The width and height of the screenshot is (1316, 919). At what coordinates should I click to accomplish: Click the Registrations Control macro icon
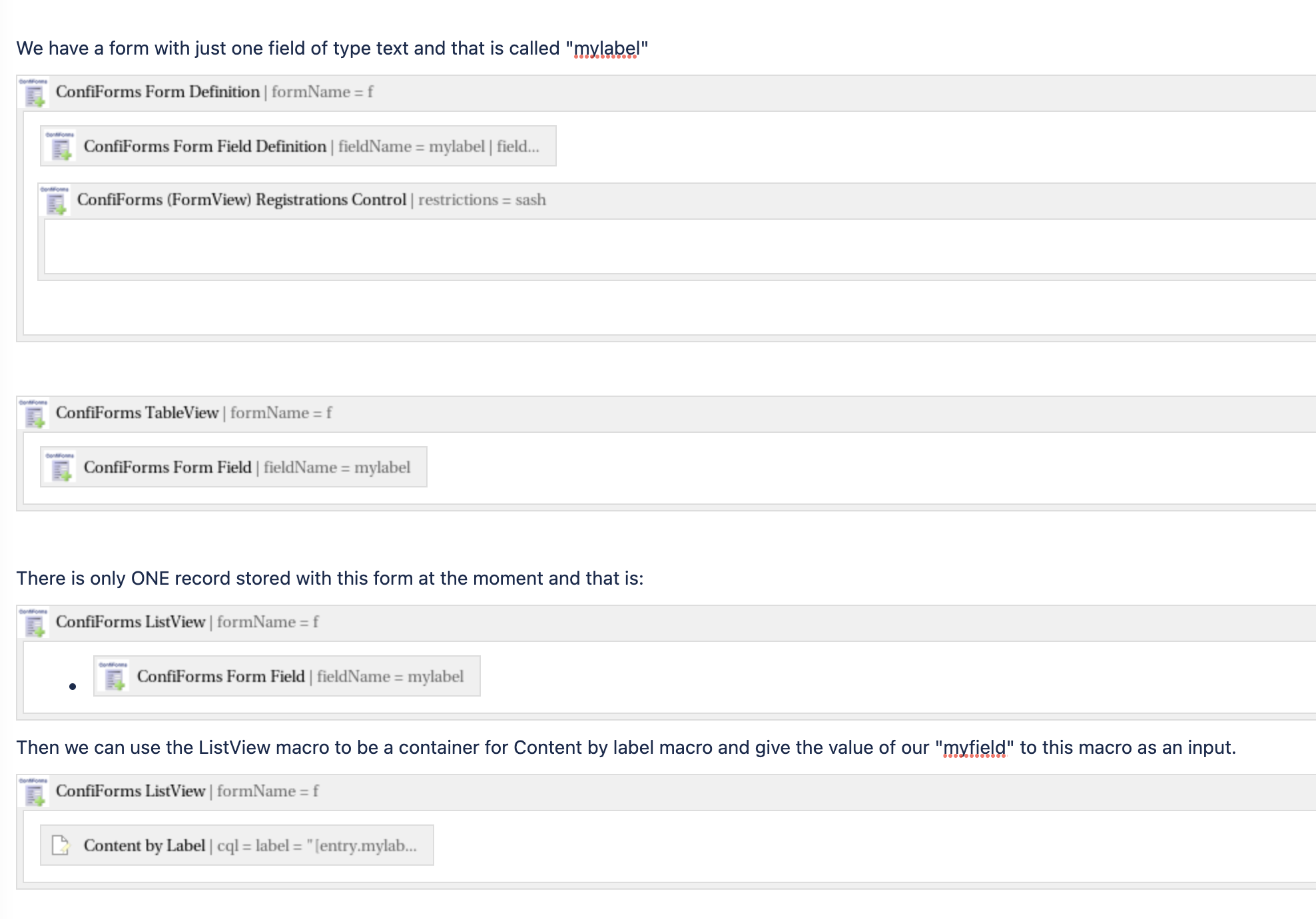(55, 200)
